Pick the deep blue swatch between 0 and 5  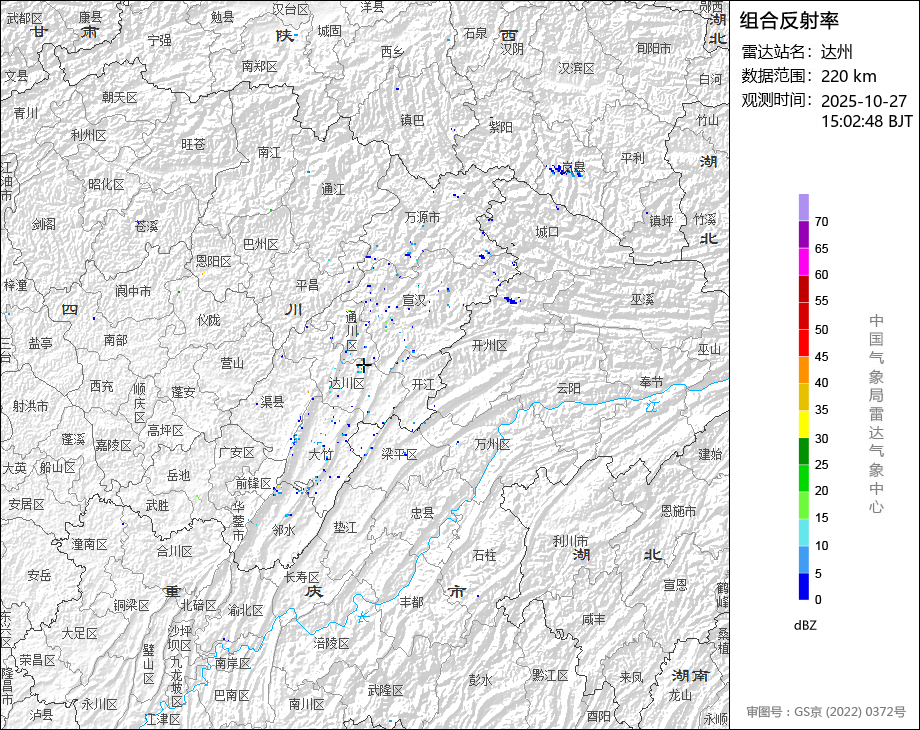click(x=804, y=586)
